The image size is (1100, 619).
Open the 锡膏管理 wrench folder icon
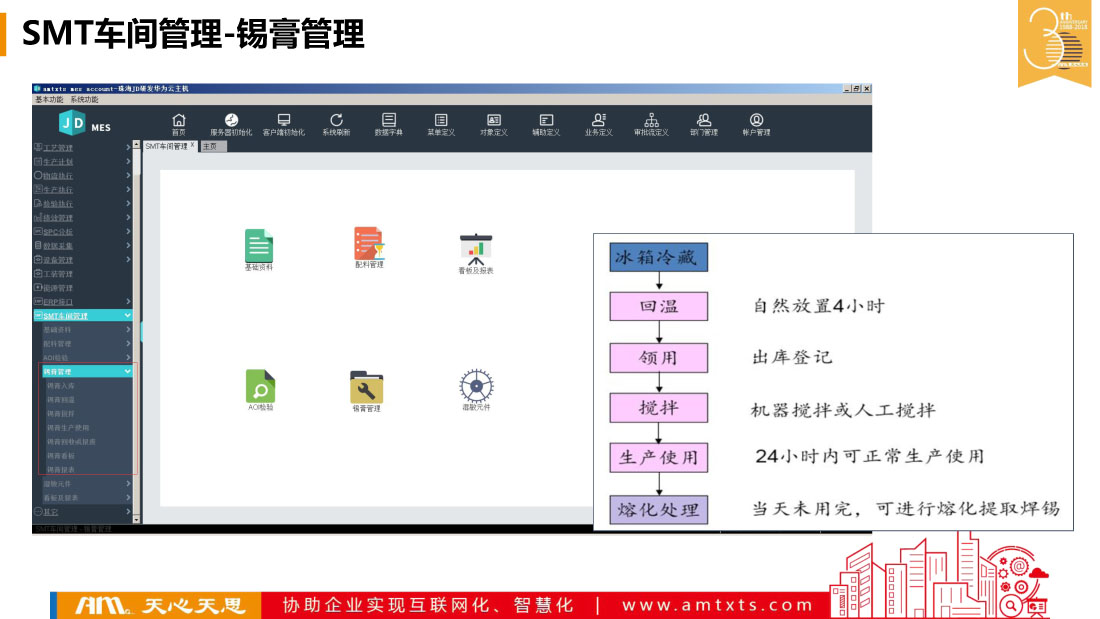366,387
